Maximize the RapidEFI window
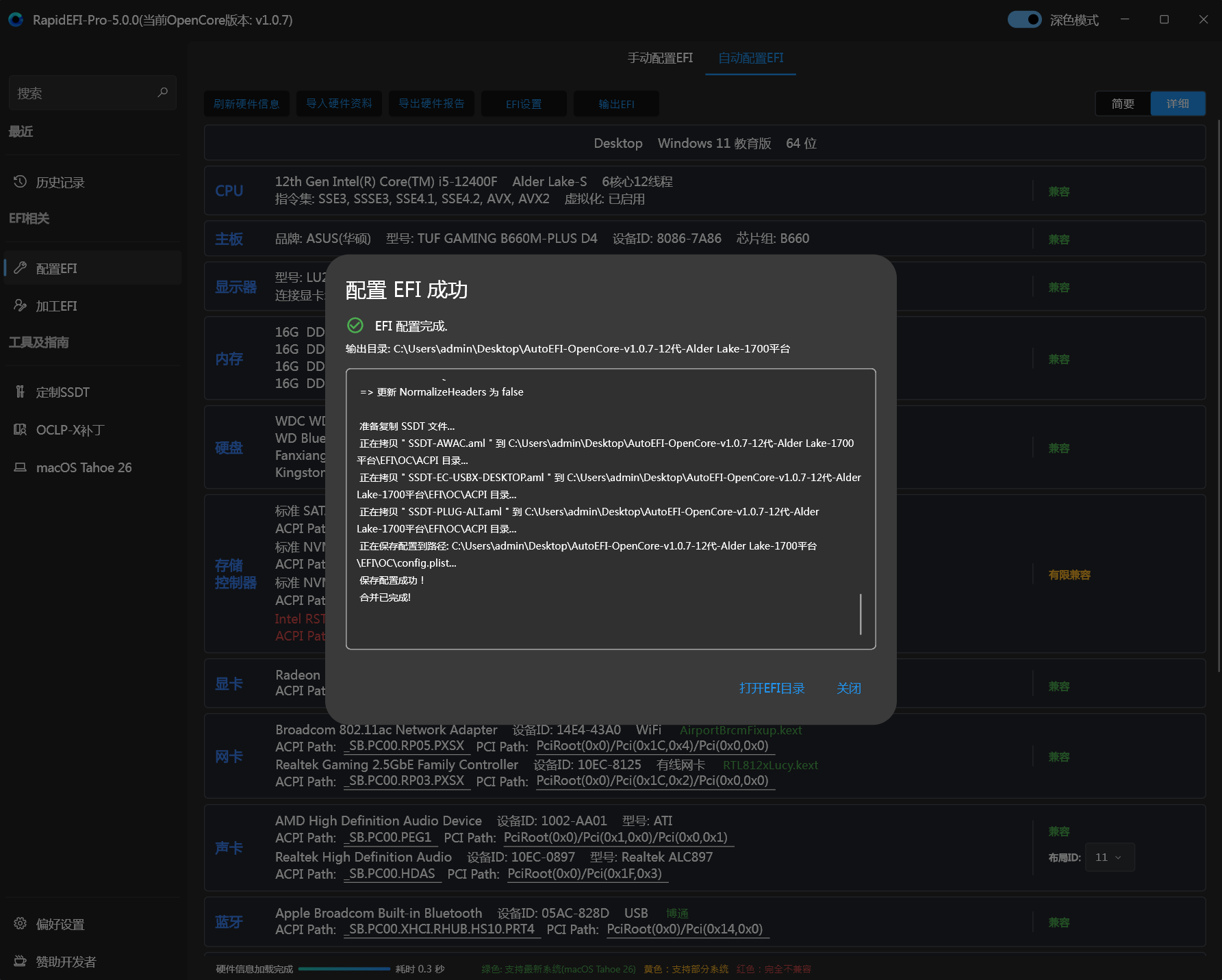This screenshot has width=1222, height=980. [1164, 20]
